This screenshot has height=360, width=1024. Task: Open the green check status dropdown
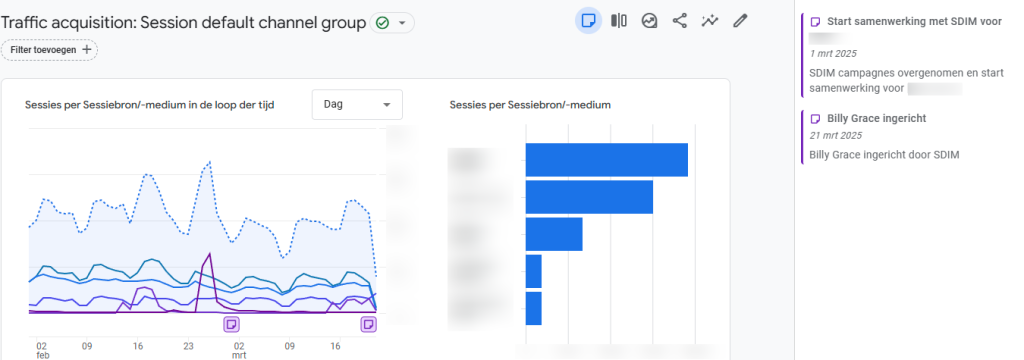[392, 23]
